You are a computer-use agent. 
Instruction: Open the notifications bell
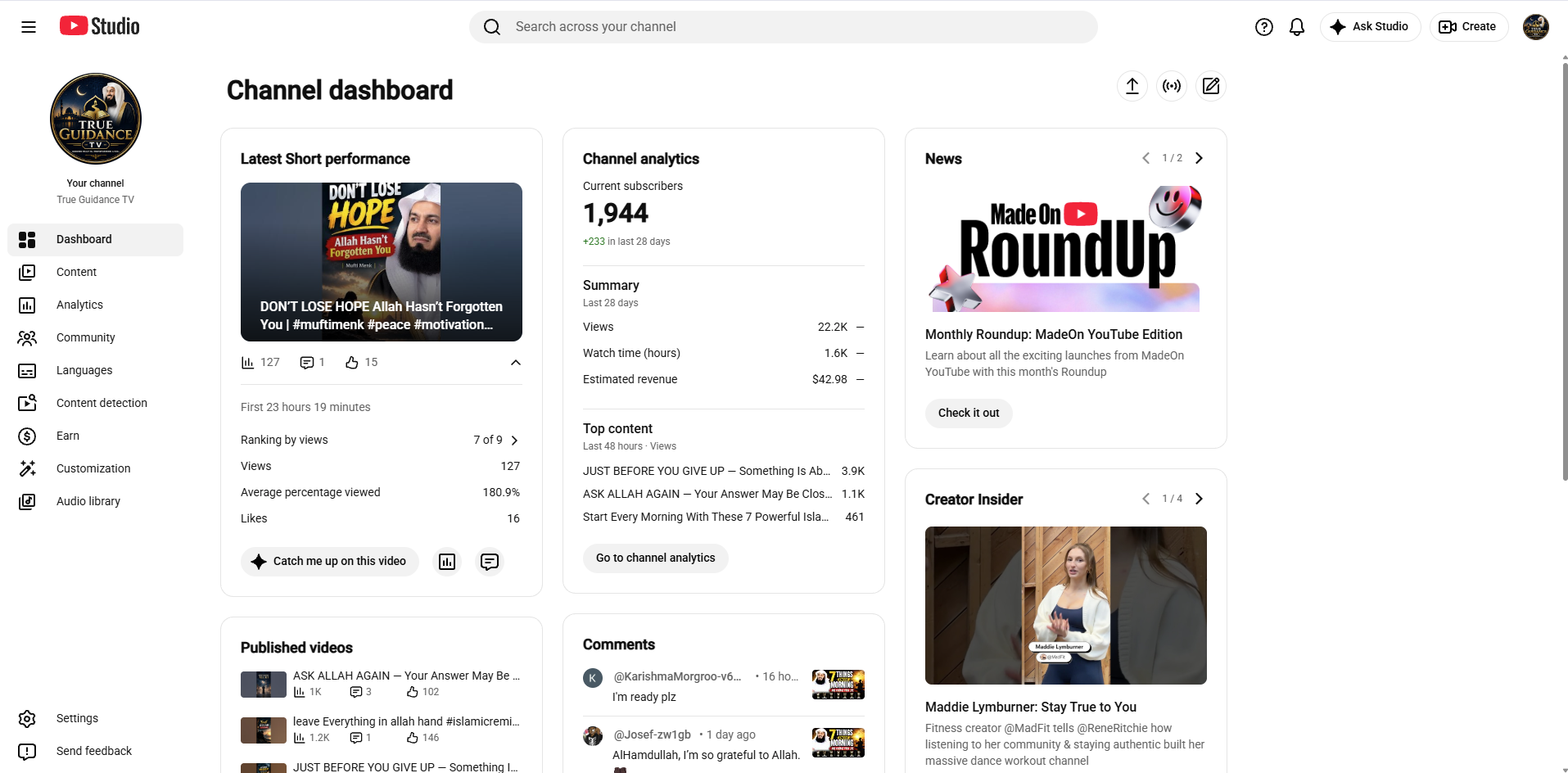[1297, 27]
